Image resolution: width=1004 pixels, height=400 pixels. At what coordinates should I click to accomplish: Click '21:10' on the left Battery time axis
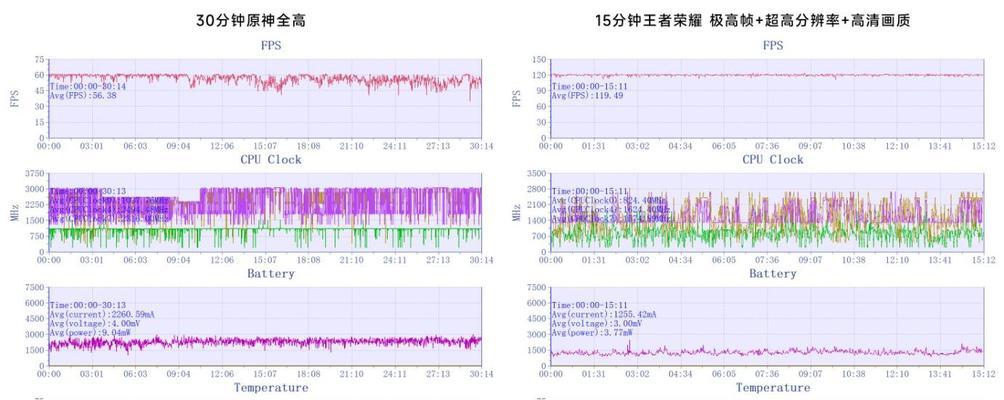pos(352,373)
